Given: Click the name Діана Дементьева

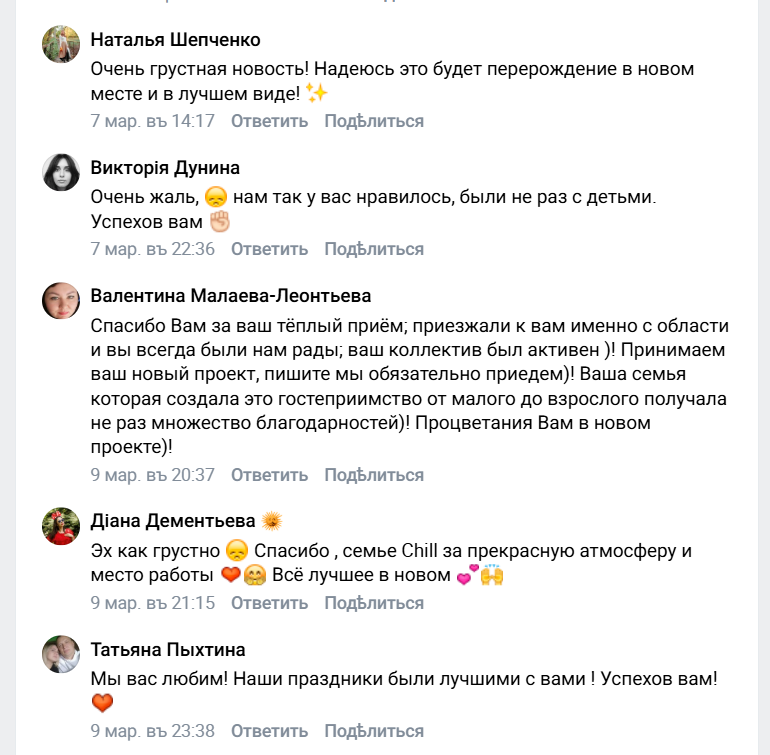Looking at the screenshot, I should click(x=172, y=521).
